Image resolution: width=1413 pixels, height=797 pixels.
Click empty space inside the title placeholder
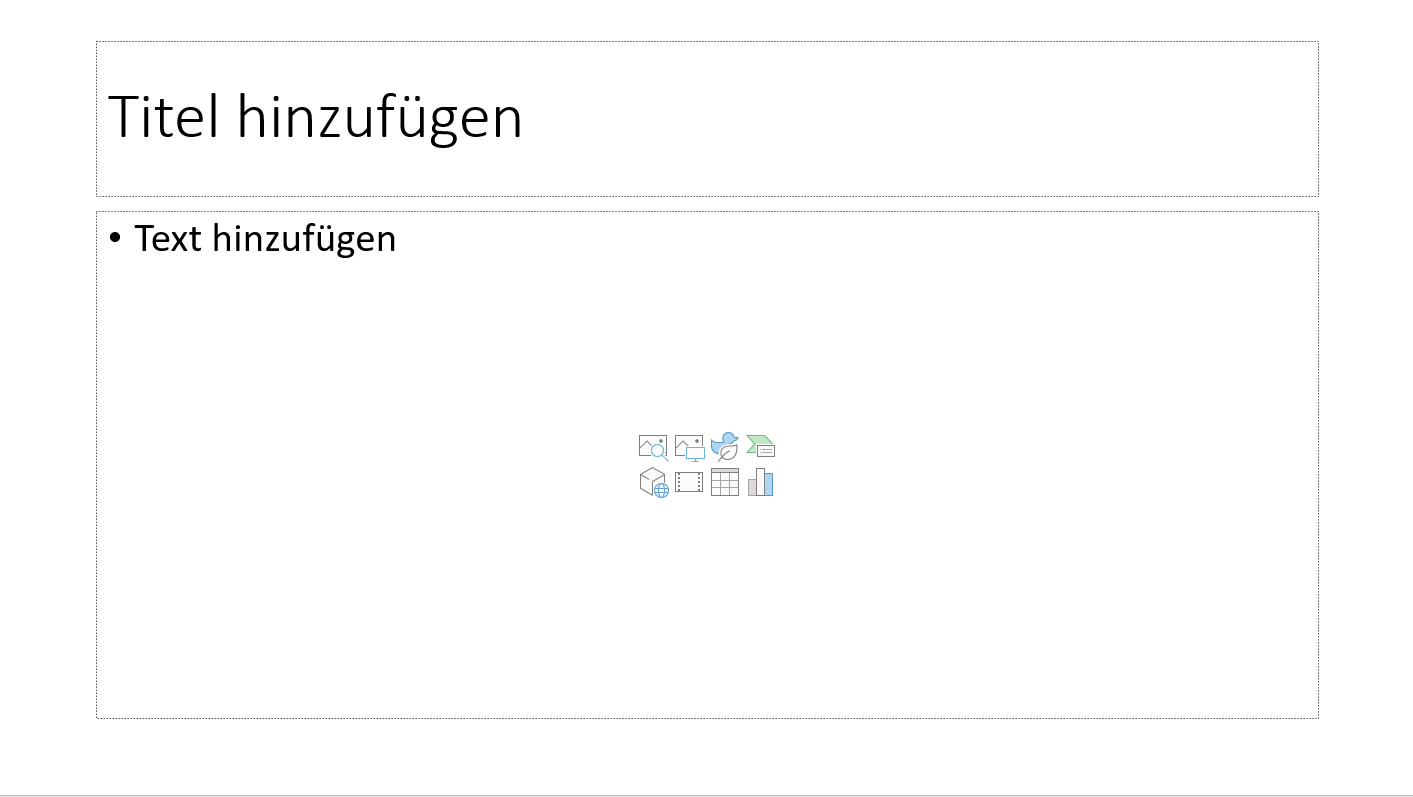(900, 119)
